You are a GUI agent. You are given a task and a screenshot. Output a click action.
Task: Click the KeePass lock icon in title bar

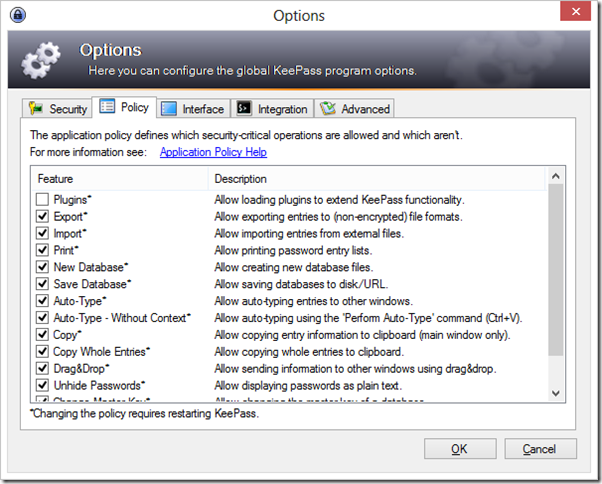[18, 15]
